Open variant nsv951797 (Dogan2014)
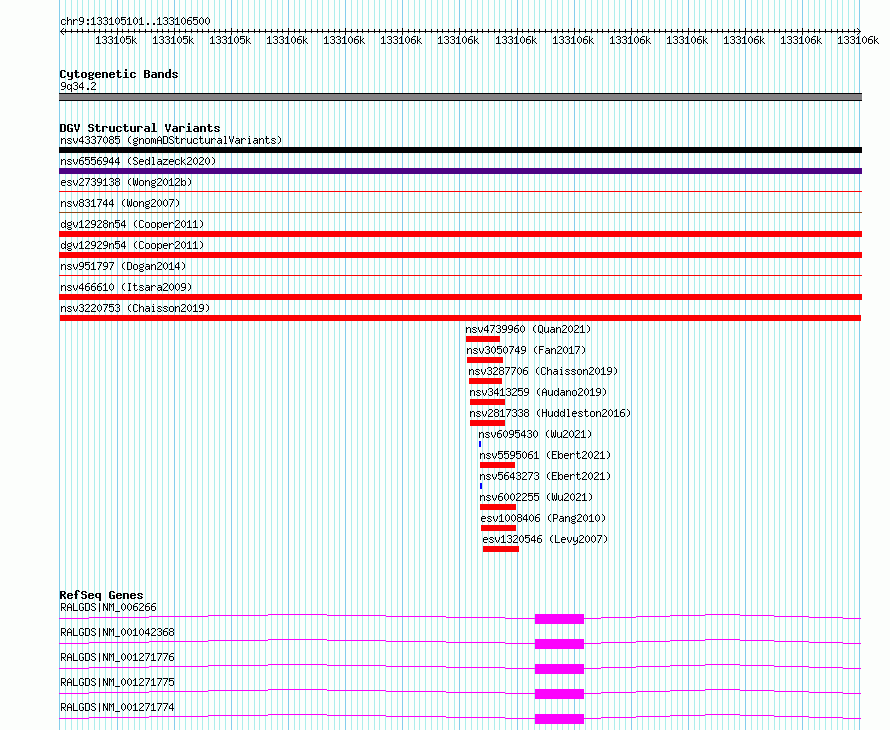 [123, 266]
